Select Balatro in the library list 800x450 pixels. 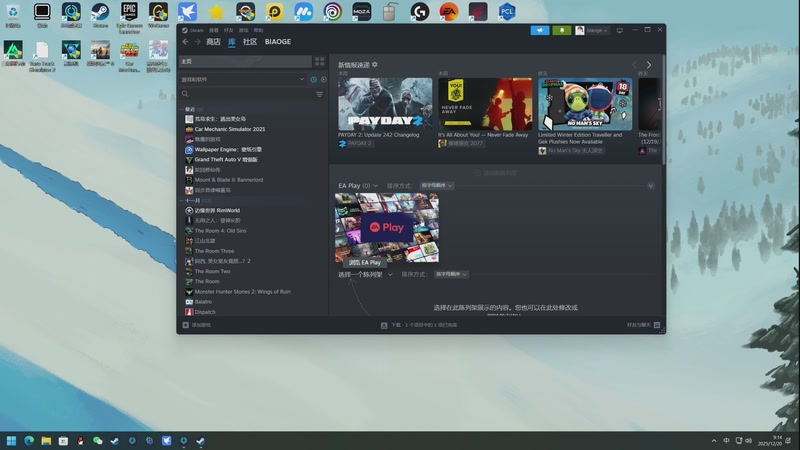pos(203,302)
